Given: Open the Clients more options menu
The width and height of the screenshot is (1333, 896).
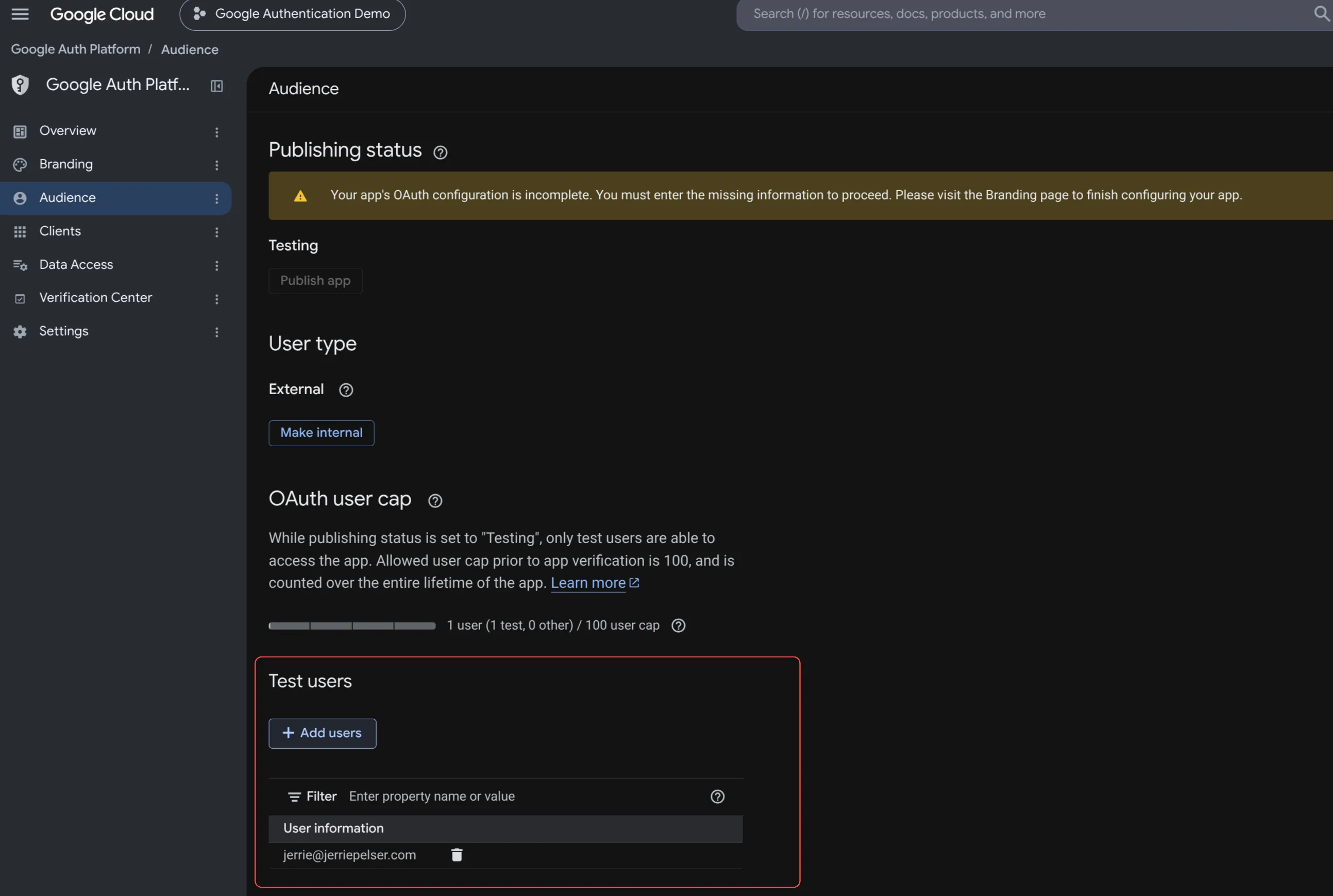Looking at the screenshot, I should 216,232.
